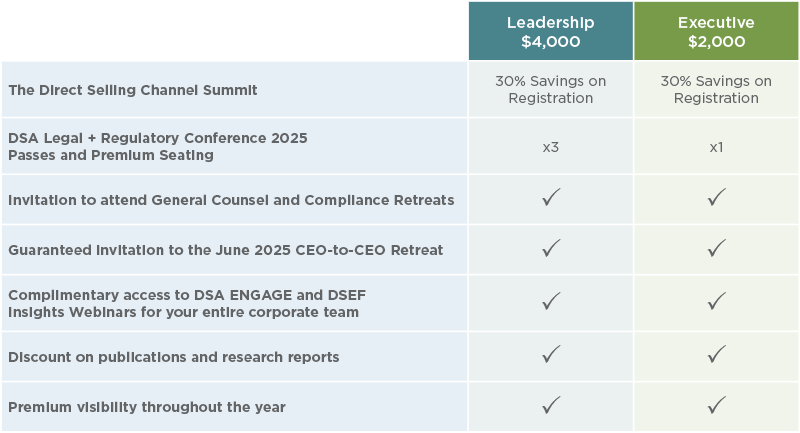Viewport: 800px width, 433px height.
Task: Click DSA Legal + Regulatory Conference 2025 label
Action: pos(158,138)
